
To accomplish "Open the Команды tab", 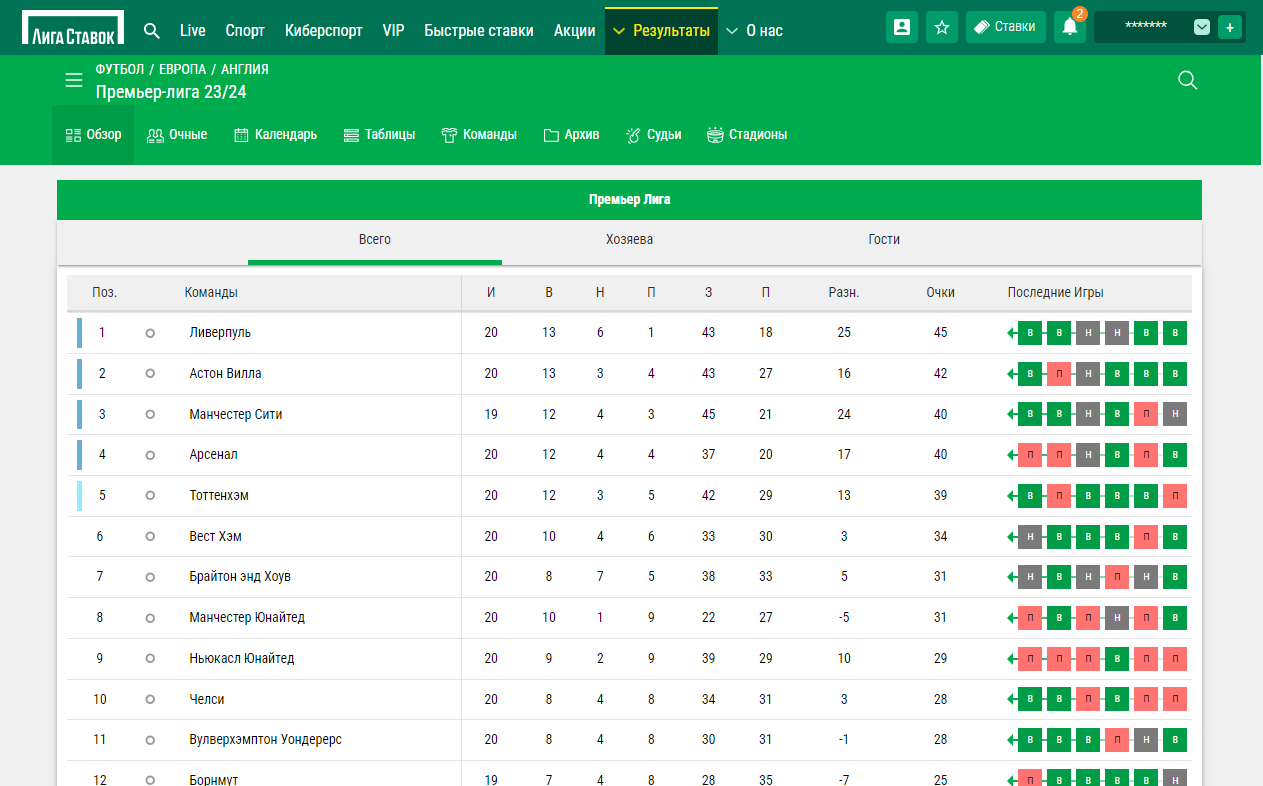I will (x=479, y=135).
